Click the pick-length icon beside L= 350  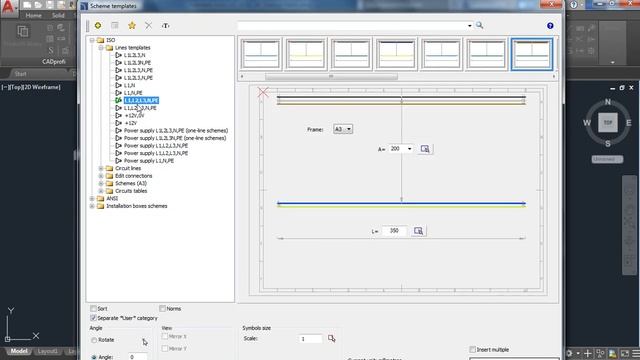click(418, 231)
